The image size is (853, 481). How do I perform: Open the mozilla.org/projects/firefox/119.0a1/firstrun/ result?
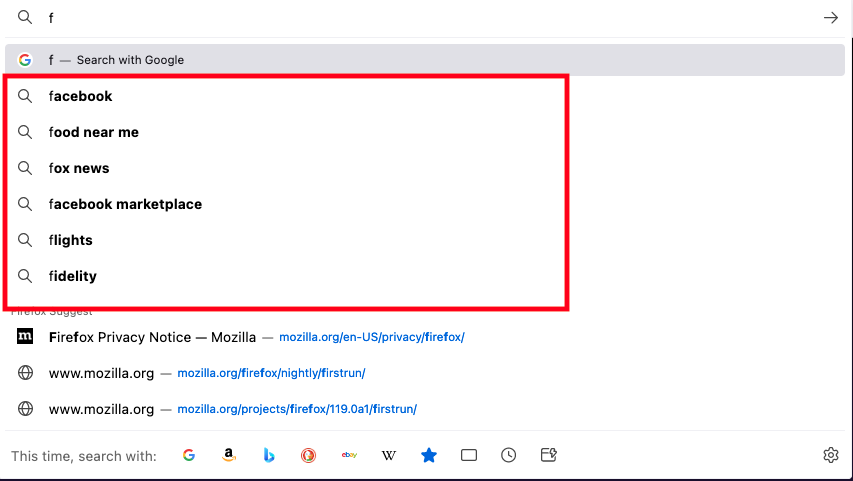tap(425, 409)
